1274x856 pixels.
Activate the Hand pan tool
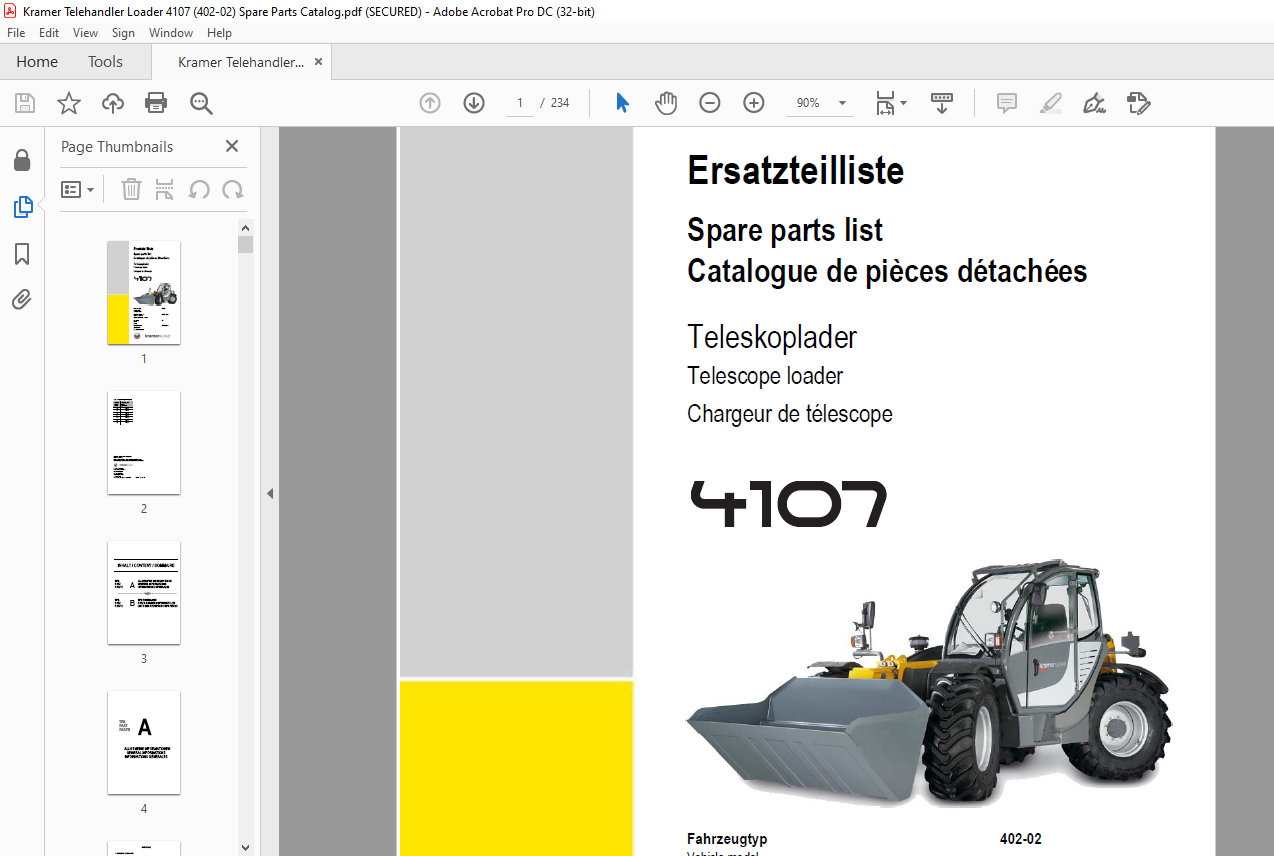[666, 103]
